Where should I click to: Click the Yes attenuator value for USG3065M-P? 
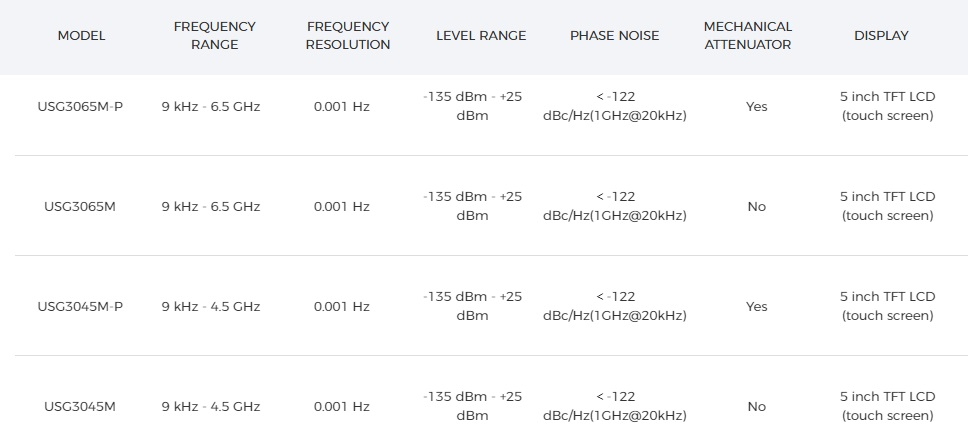coord(756,106)
